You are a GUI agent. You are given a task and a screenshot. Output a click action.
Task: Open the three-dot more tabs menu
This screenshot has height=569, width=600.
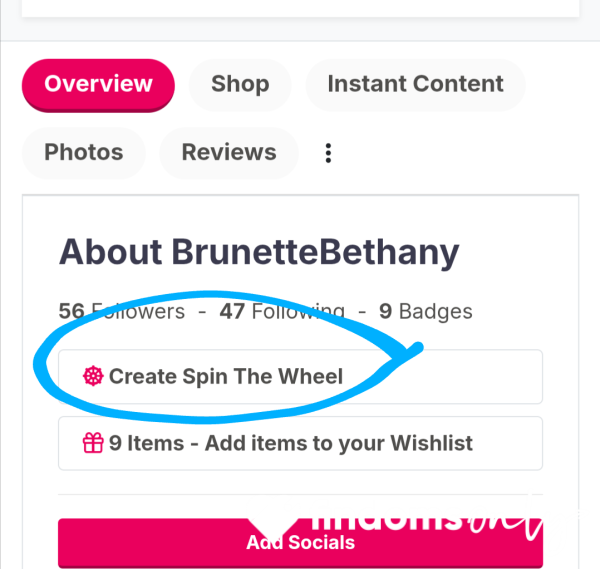click(x=328, y=153)
